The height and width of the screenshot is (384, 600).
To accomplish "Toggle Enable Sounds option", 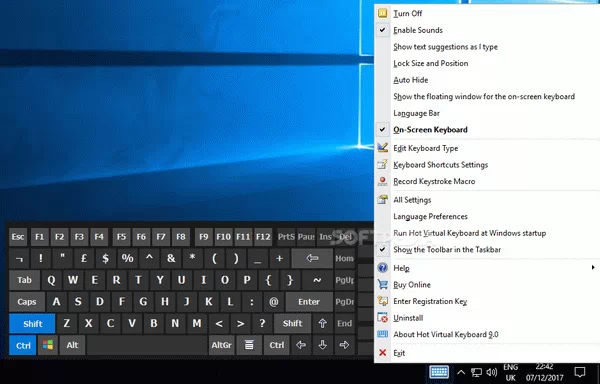I will pos(487,30).
